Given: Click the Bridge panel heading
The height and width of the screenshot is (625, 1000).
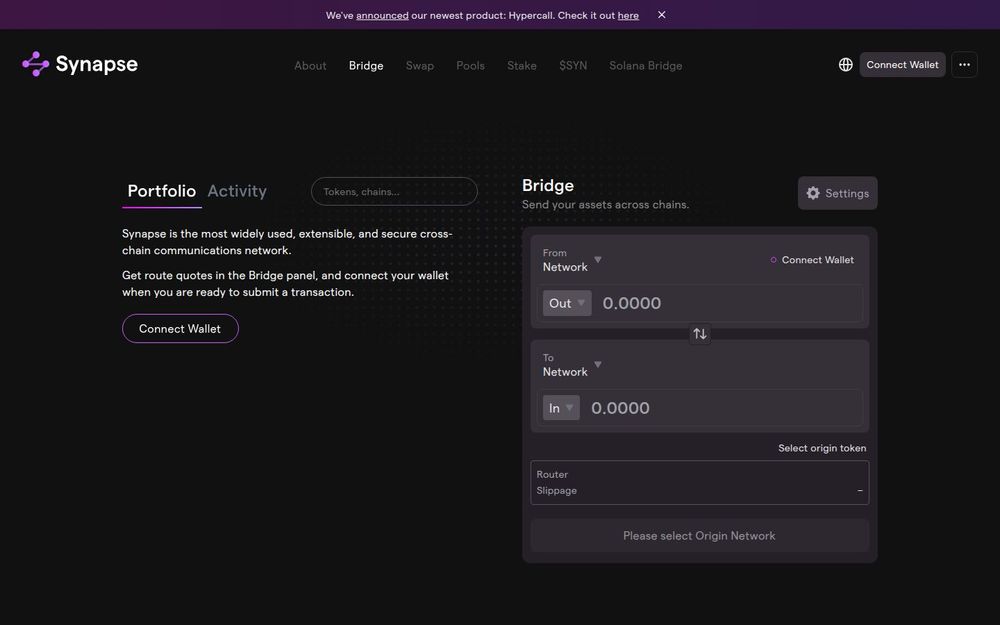Looking at the screenshot, I should pos(548,186).
